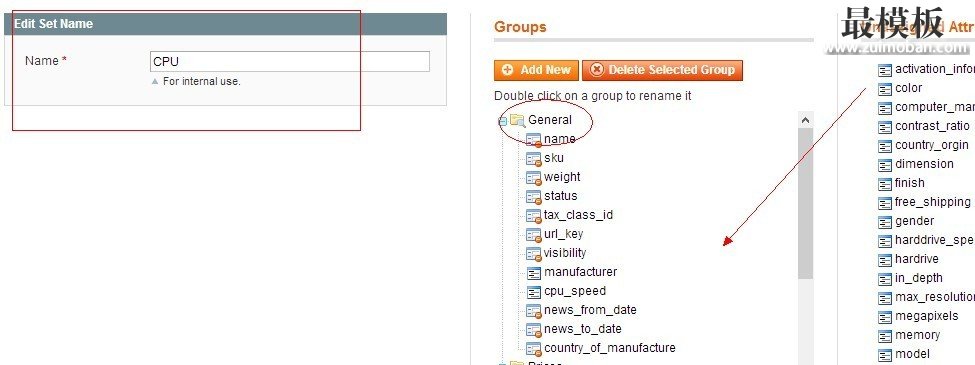This screenshot has height=365, width=975.
Task: Click the manufacturer attribute icon
Action: (534, 272)
